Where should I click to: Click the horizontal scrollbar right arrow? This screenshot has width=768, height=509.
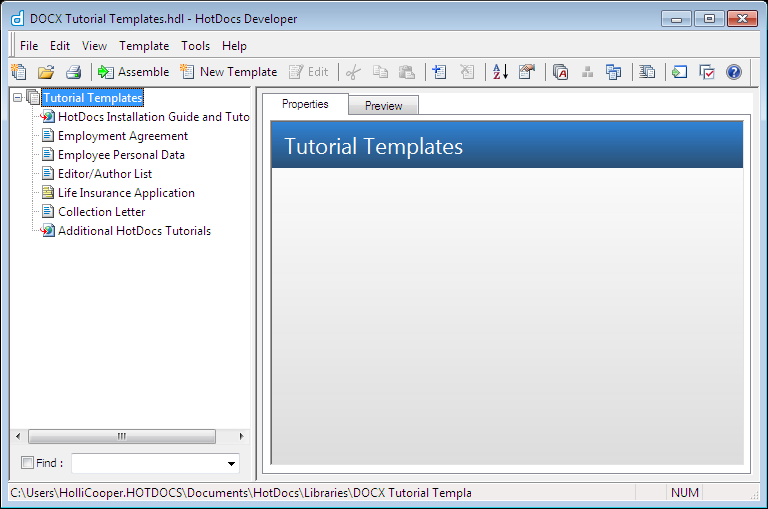click(241, 436)
